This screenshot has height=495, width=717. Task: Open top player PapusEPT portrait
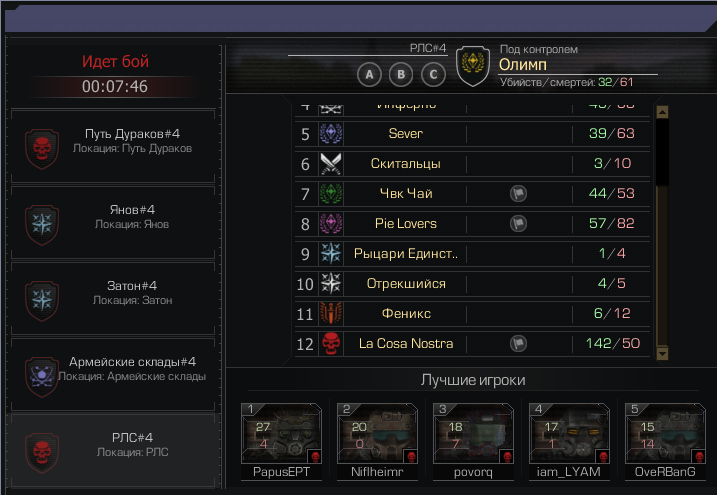pyautogui.click(x=281, y=441)
